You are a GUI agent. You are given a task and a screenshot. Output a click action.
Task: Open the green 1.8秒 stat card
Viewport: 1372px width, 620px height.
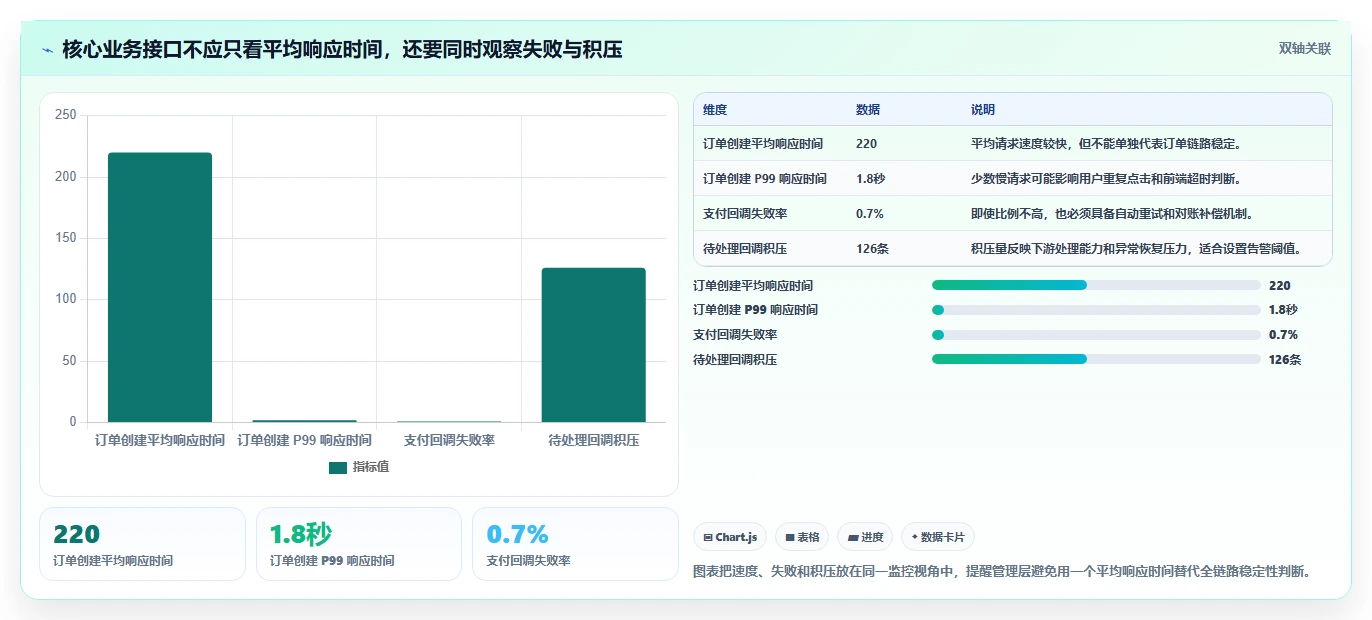point(359,544)
